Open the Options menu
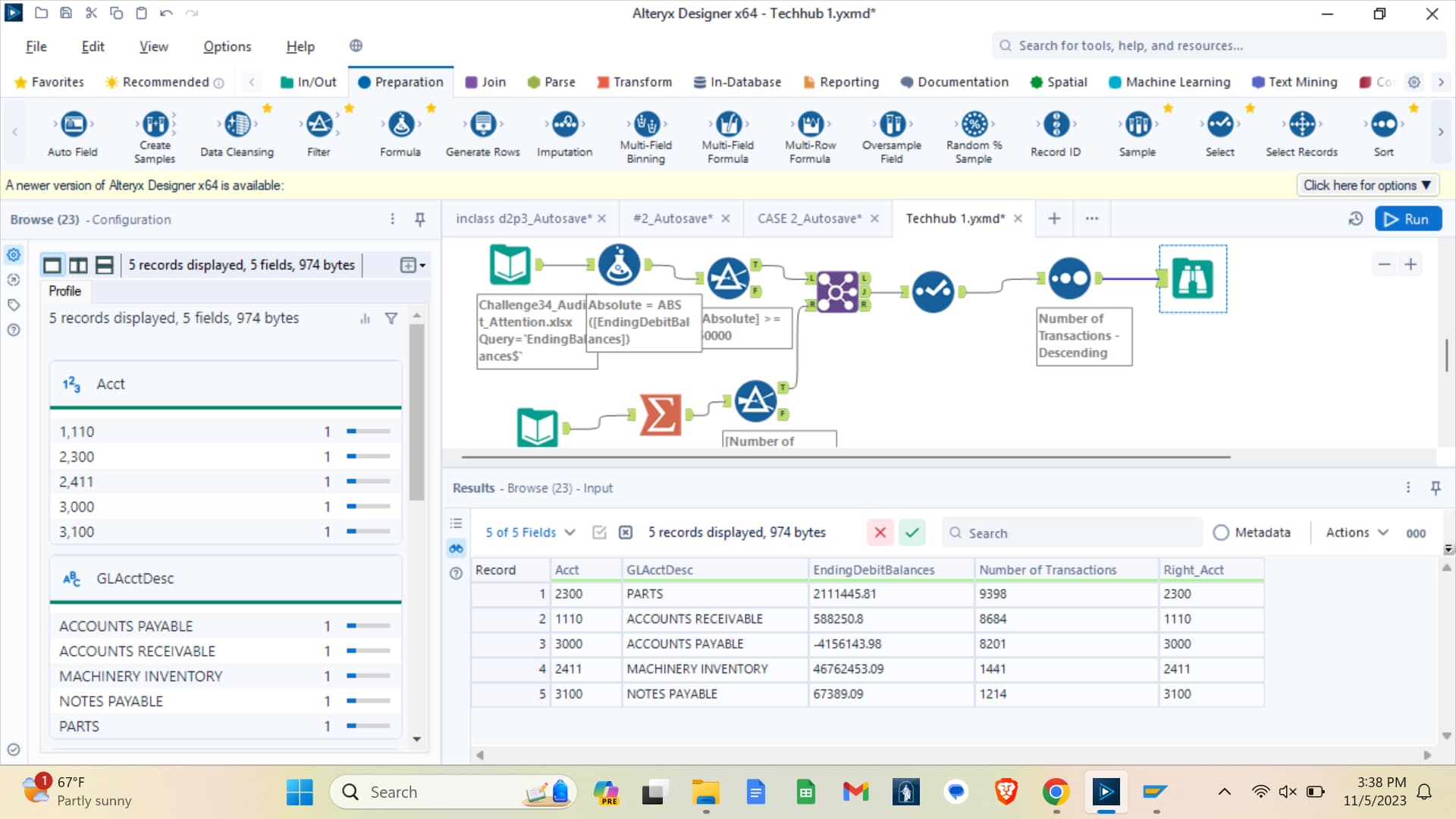The image size is (1456, 819). point(227,46)
